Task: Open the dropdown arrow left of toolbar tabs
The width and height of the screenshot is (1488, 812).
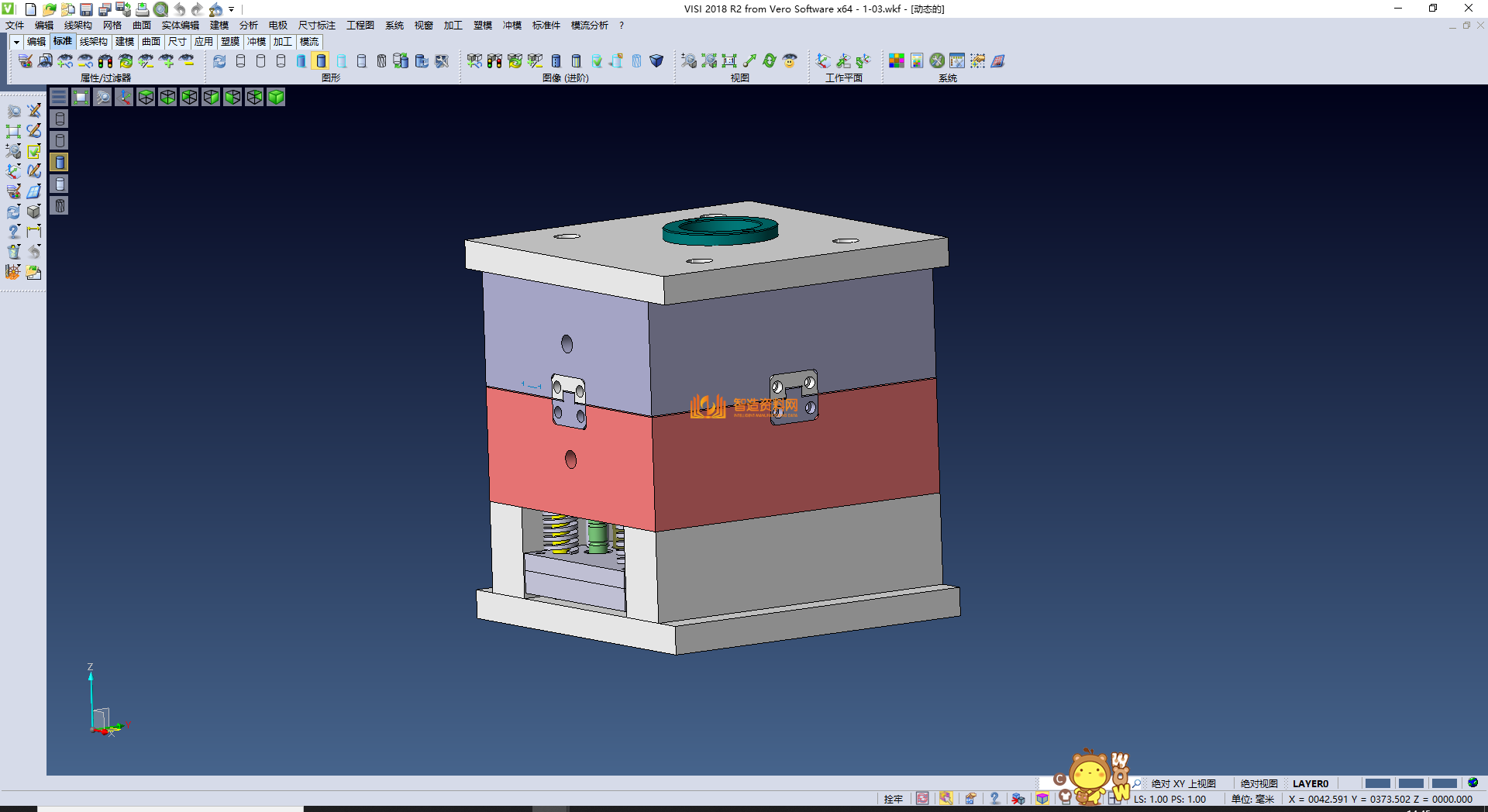Action: coord(16,42)
